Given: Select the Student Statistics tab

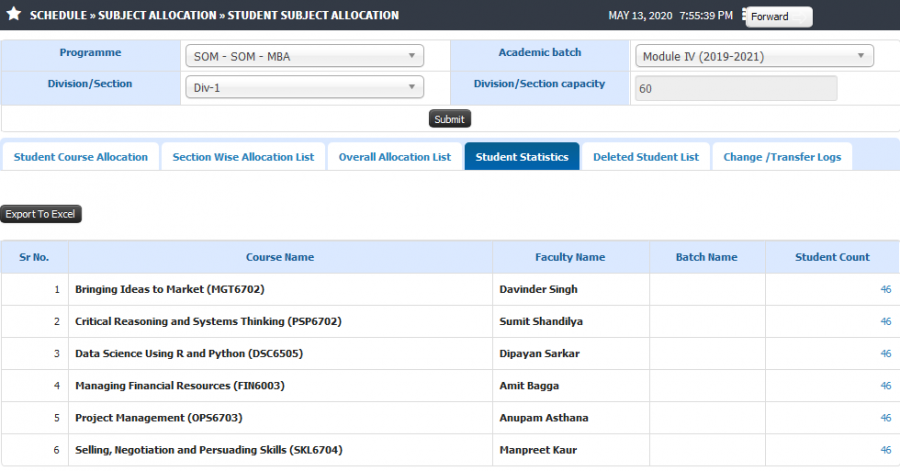Looking at the screenshot, I should point(522,157).
